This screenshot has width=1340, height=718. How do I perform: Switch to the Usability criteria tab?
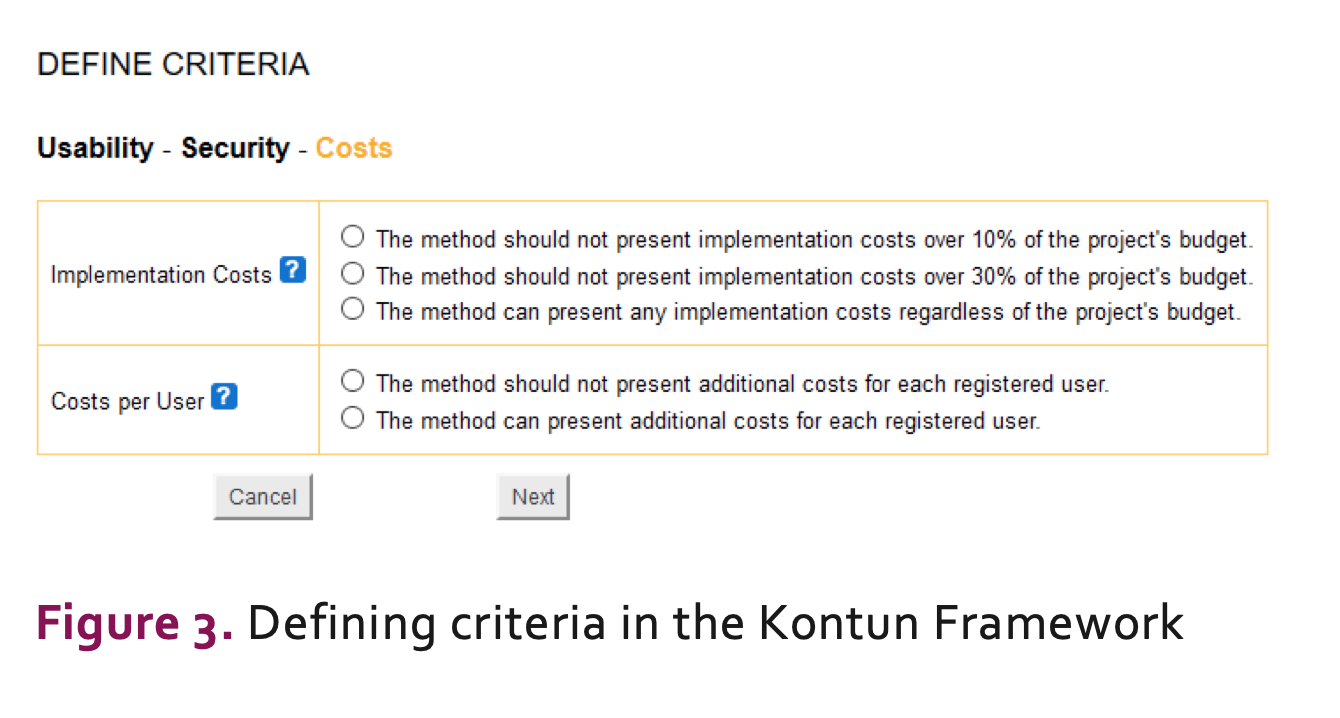click(x=95, y=148)
